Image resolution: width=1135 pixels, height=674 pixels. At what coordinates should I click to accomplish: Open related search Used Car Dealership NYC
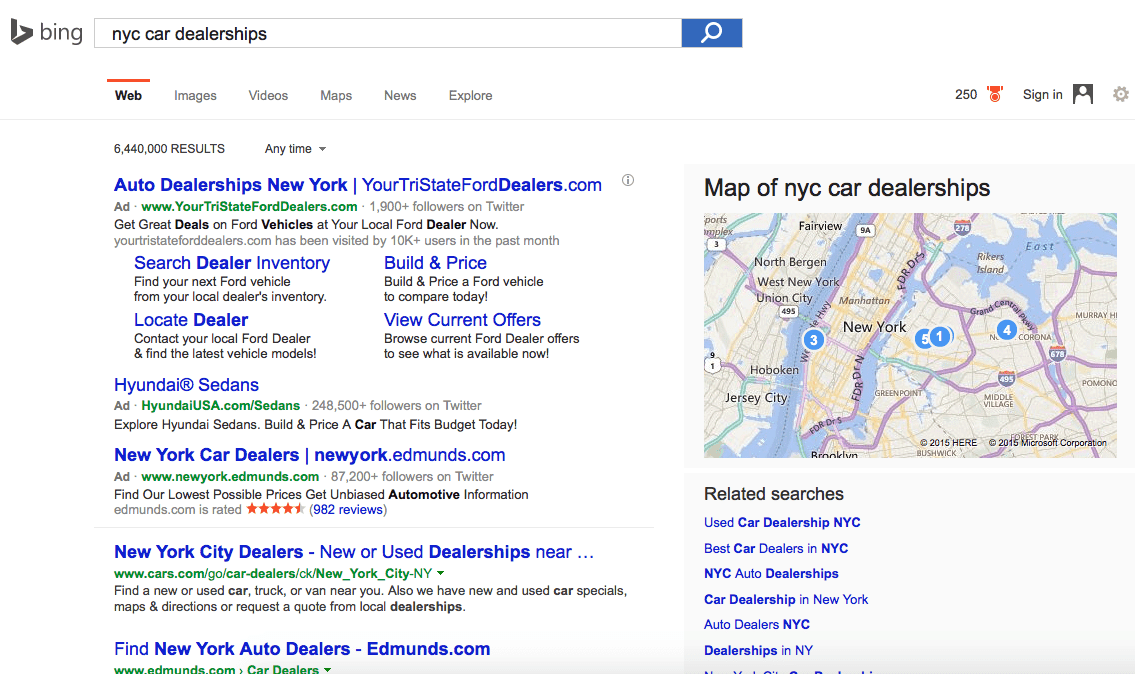pyautogui.click(x=782, y=523)
